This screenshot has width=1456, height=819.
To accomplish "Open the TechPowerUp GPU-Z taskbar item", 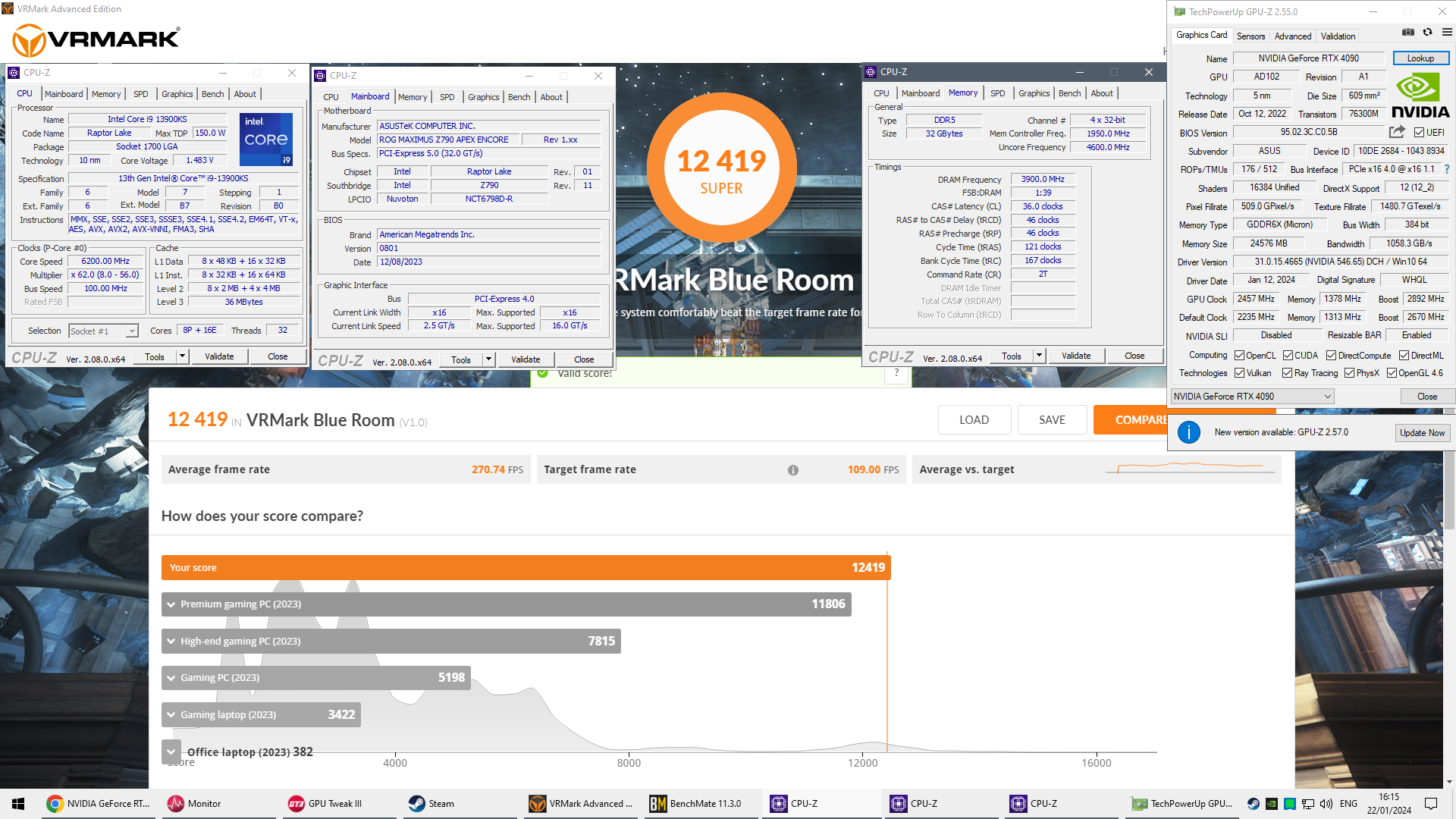I will pos(1181,804).
